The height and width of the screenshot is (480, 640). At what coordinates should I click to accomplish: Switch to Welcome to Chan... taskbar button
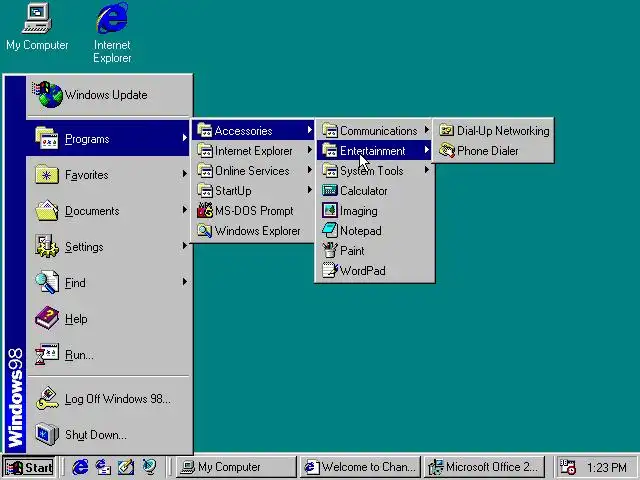[x=360, y=467]
